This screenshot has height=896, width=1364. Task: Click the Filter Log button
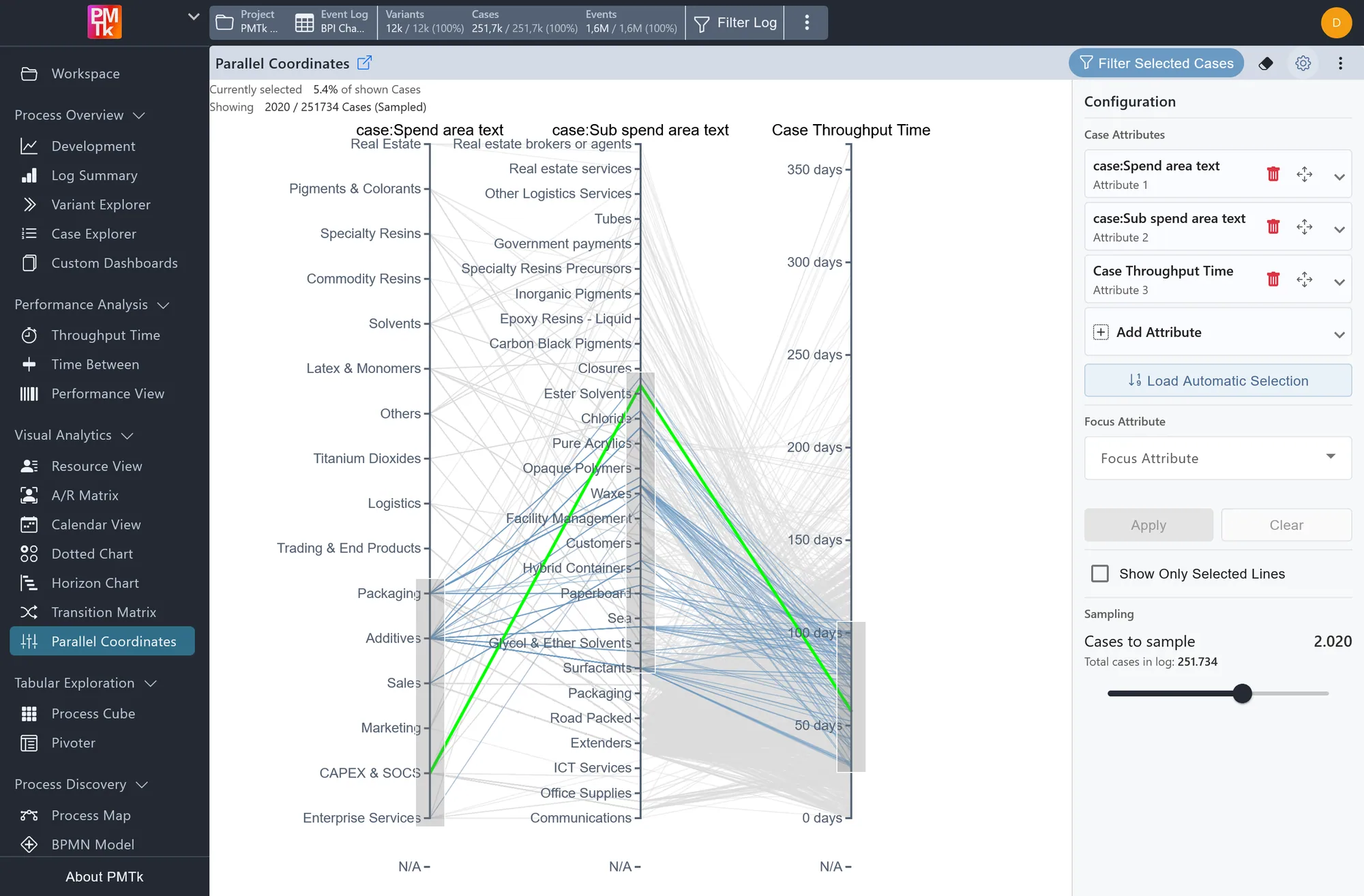735,23
